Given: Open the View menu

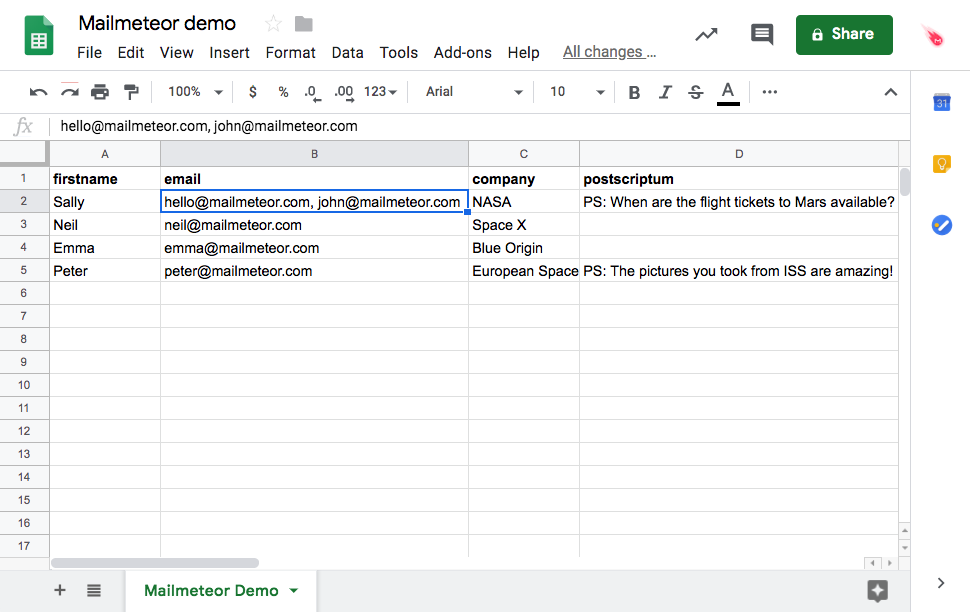Looking at the screenshot, I should coord(176,53).
